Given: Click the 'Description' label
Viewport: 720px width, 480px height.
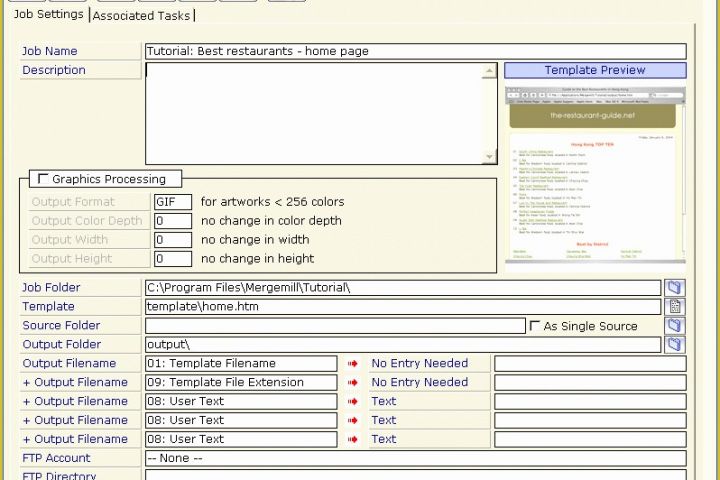Looking at the screenshot, I should coord(54,70).
